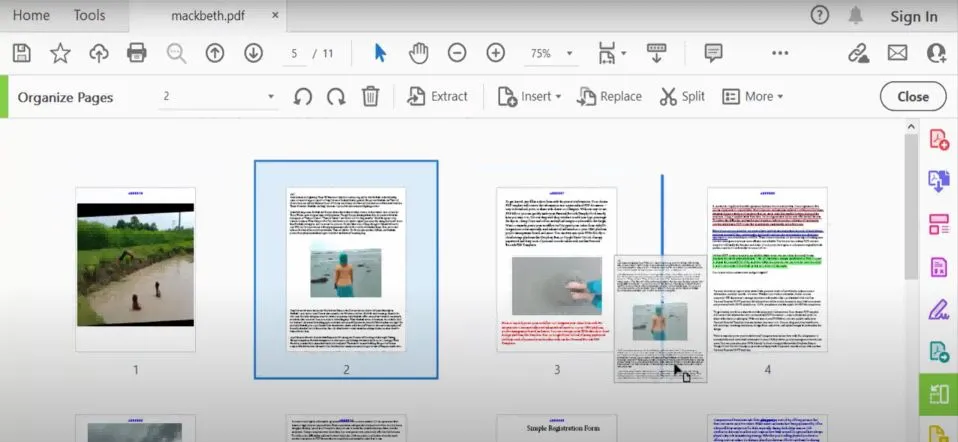958x442 pixels.
Task: Open the purple file tool in right sidebar
Action: (x=939, y=267)
